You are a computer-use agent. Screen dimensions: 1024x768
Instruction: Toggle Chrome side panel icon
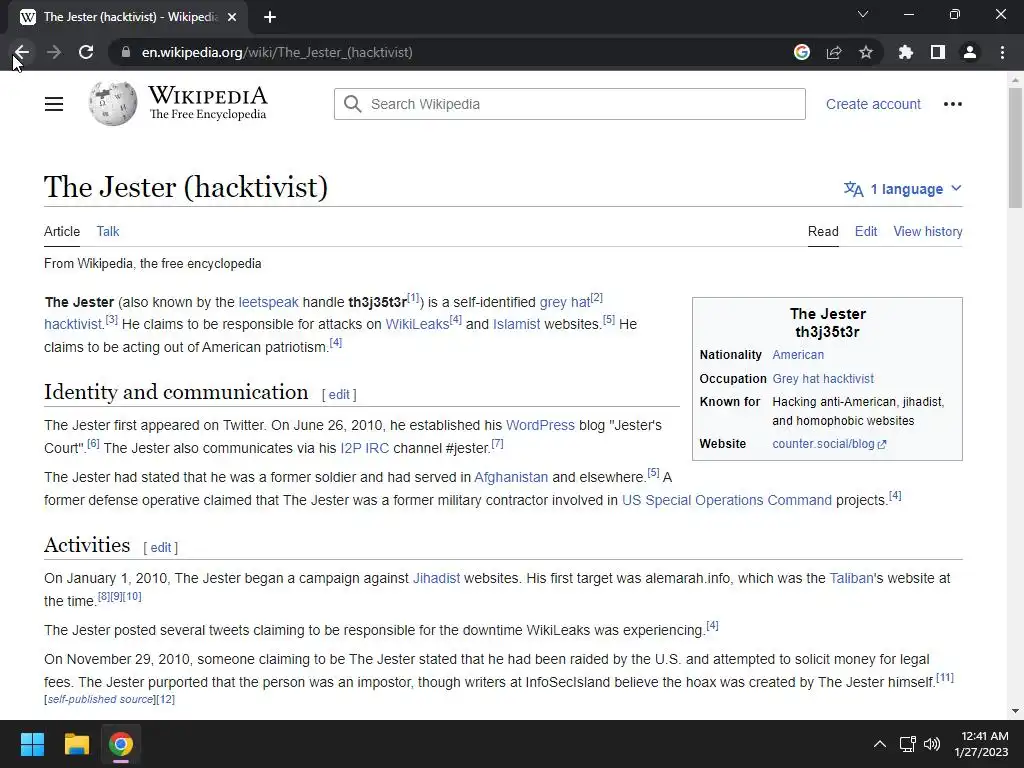tap(938, 52)
